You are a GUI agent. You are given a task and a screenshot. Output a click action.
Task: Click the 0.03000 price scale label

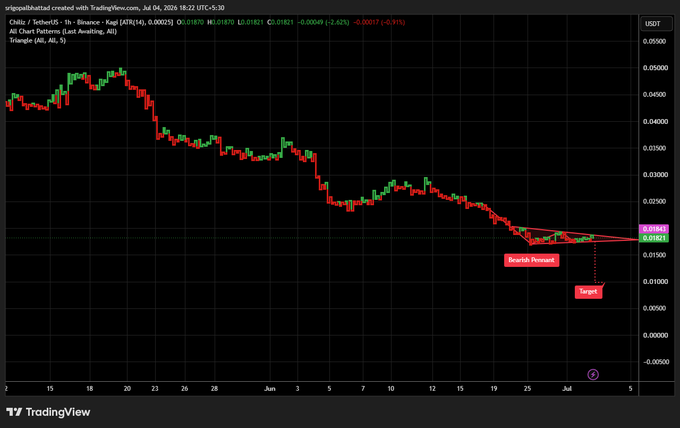tap(655, 175)
